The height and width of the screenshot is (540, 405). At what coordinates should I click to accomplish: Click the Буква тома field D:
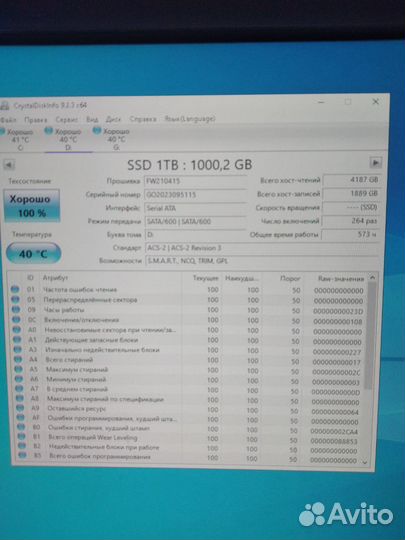click(195, 235)
